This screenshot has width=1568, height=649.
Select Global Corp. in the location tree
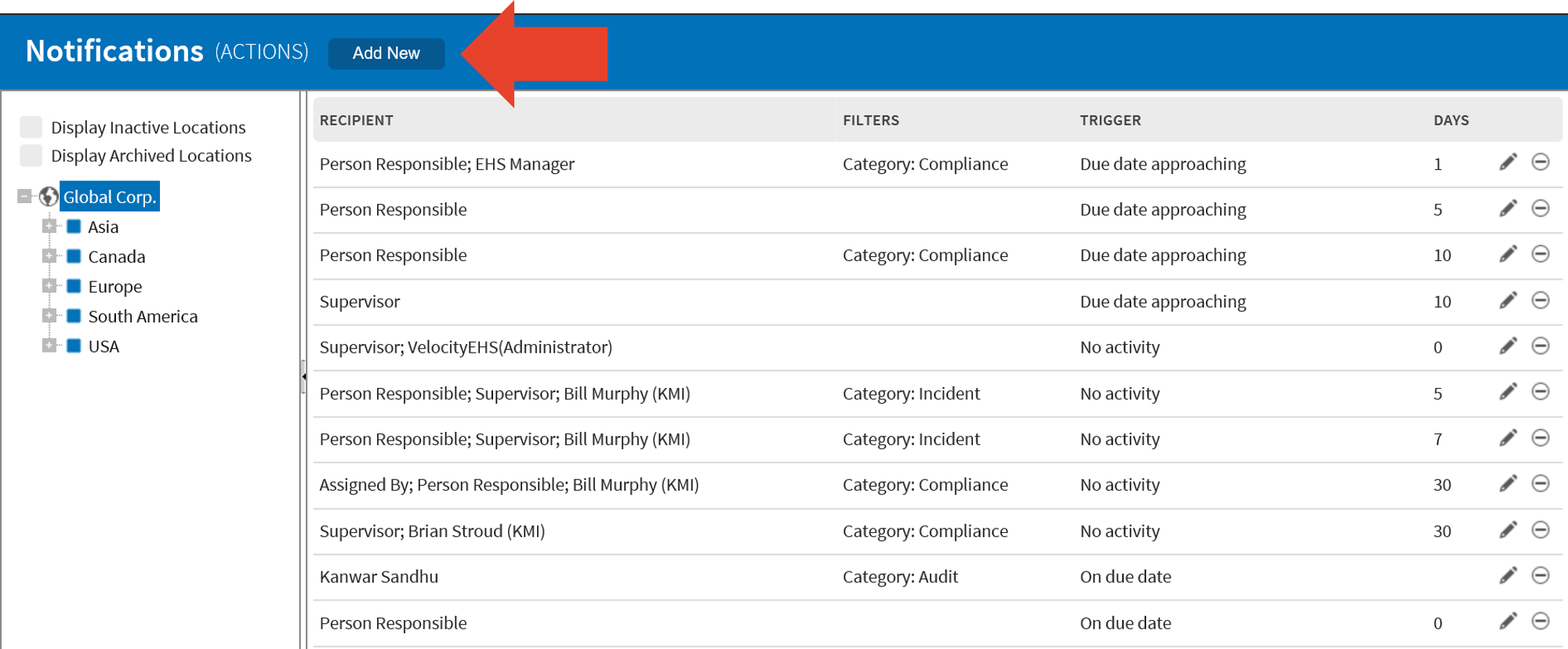[x=110, y=197]
